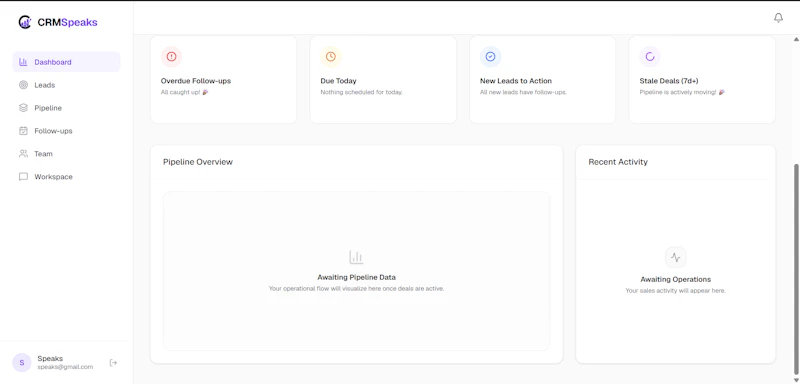Click the logout icon beside Speaks
The width and height of the screenshot is (800, 384).
click(113, 363)
